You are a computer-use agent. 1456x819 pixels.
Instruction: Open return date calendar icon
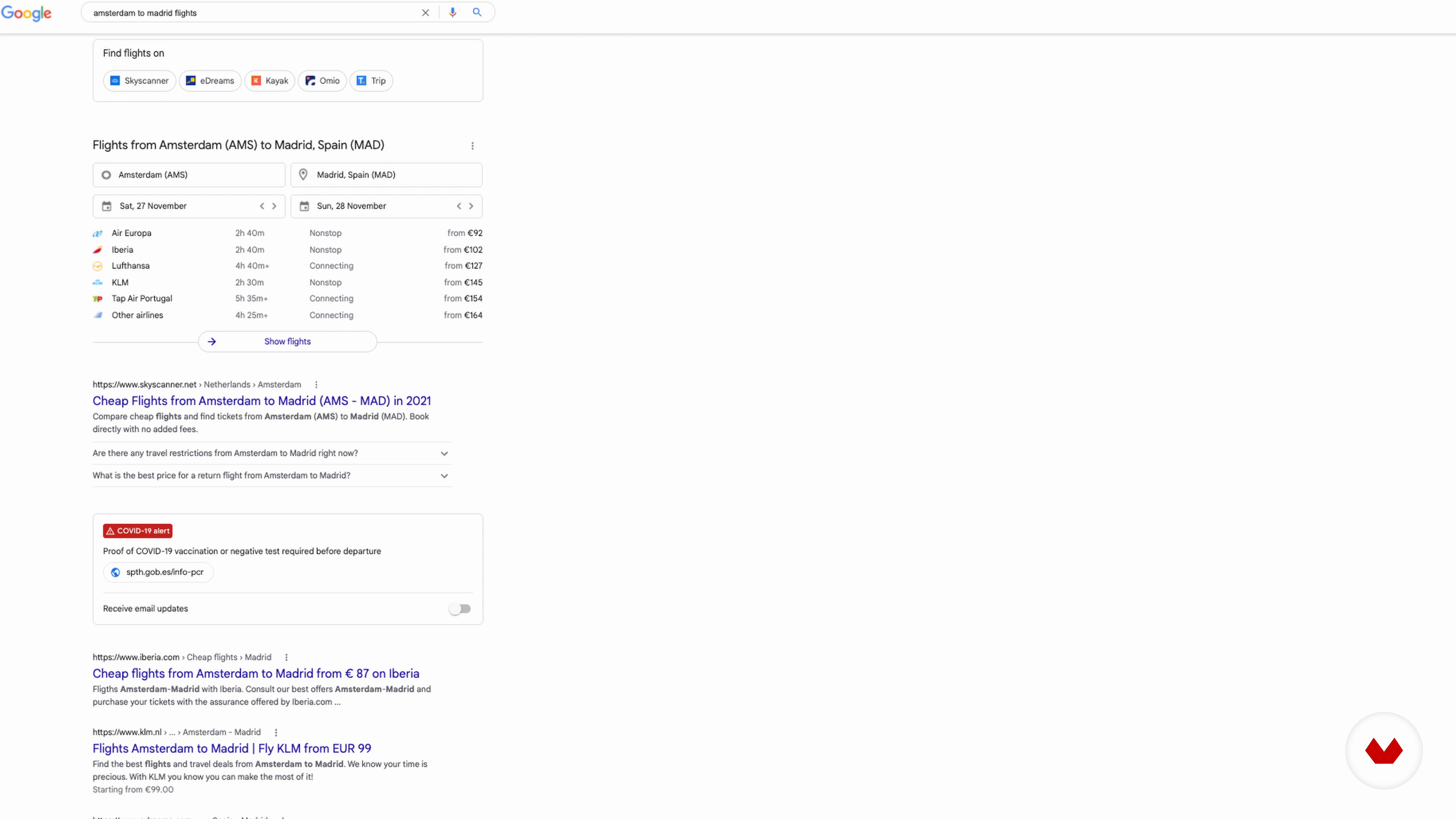point(304,206)
